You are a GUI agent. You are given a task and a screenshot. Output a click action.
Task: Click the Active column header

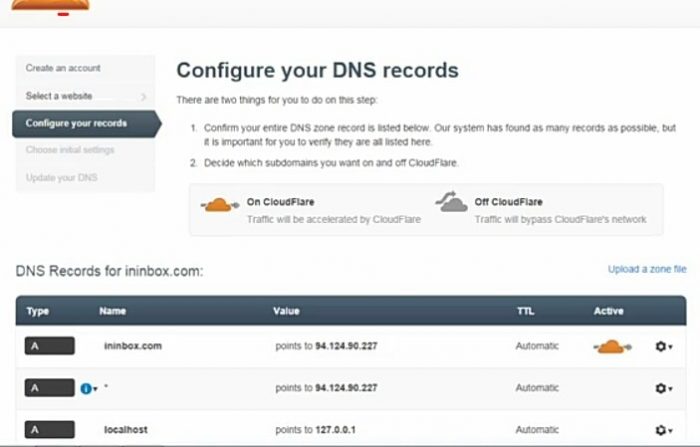point(608,311)
